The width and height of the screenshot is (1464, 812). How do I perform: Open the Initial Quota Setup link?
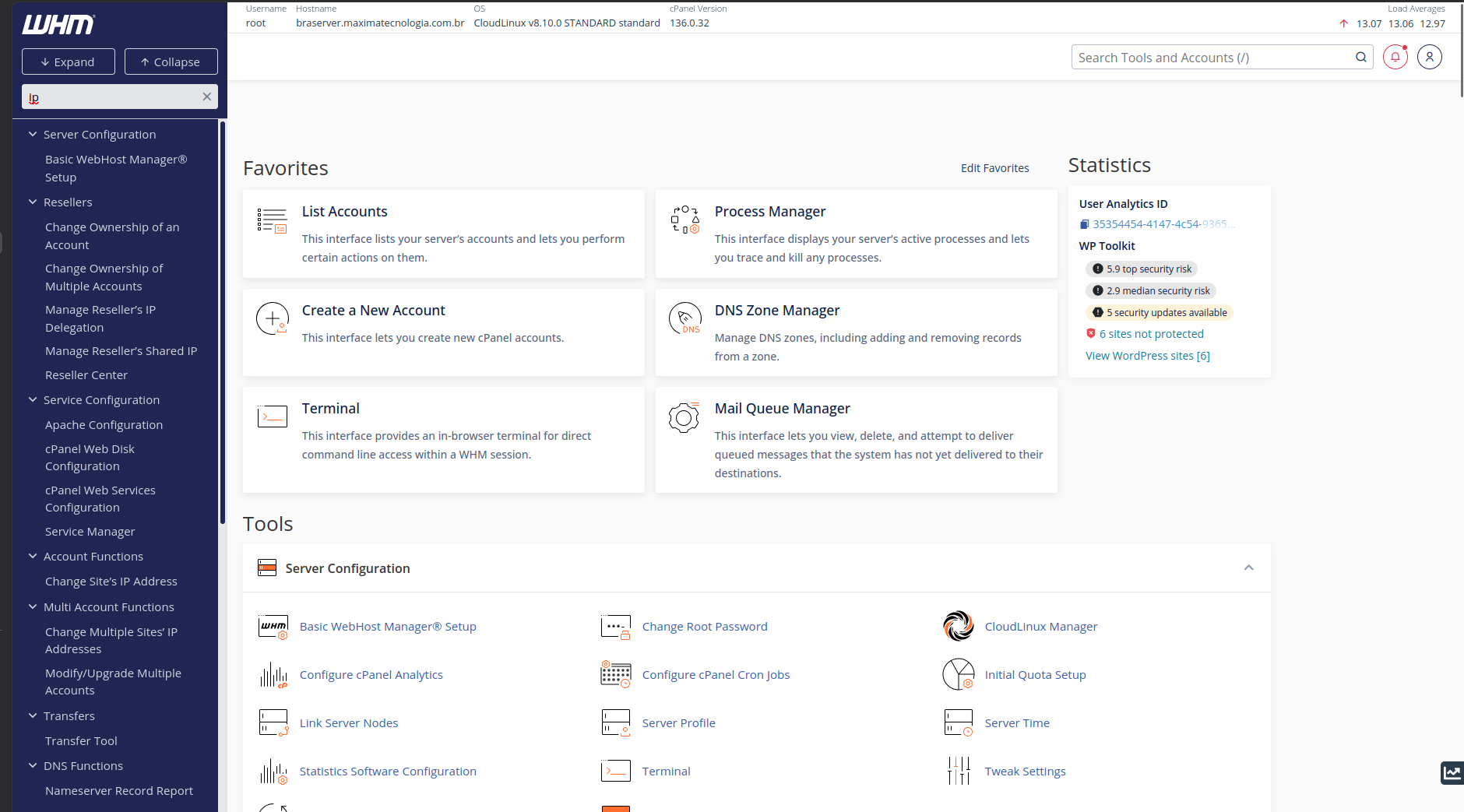coord(1035,674)
